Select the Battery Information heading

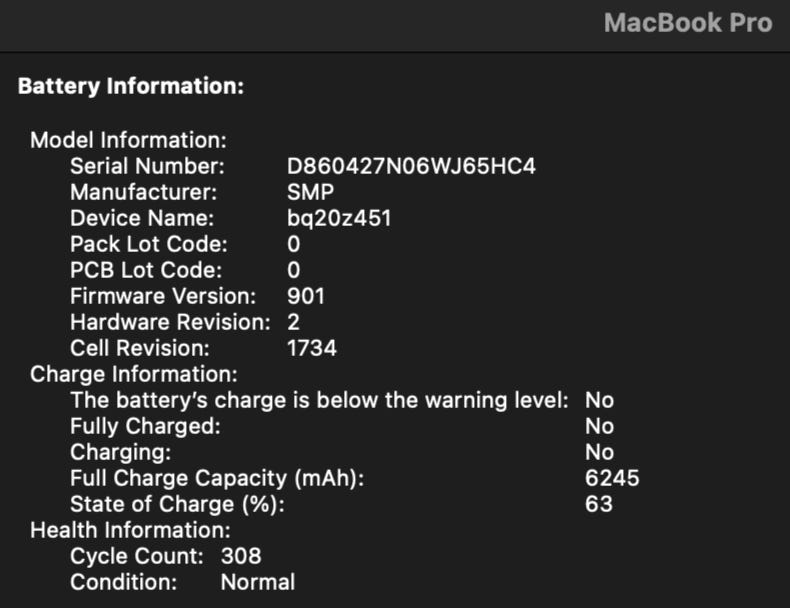(x=131, y=87)
